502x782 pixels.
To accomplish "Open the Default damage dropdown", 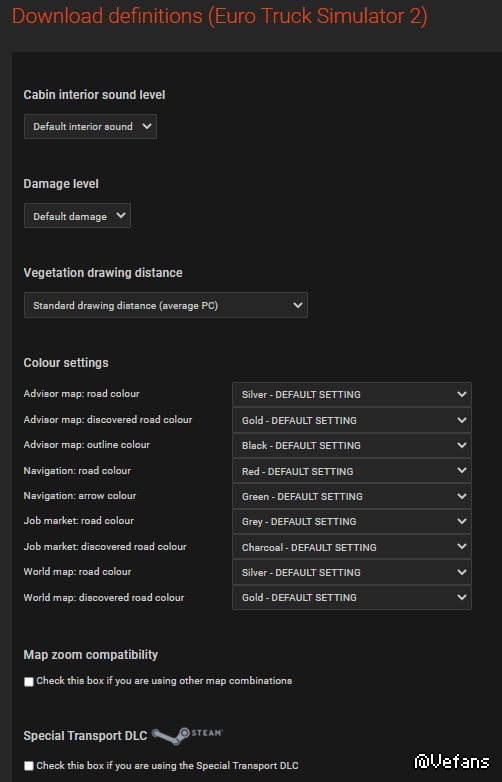I will coord(77,216).
